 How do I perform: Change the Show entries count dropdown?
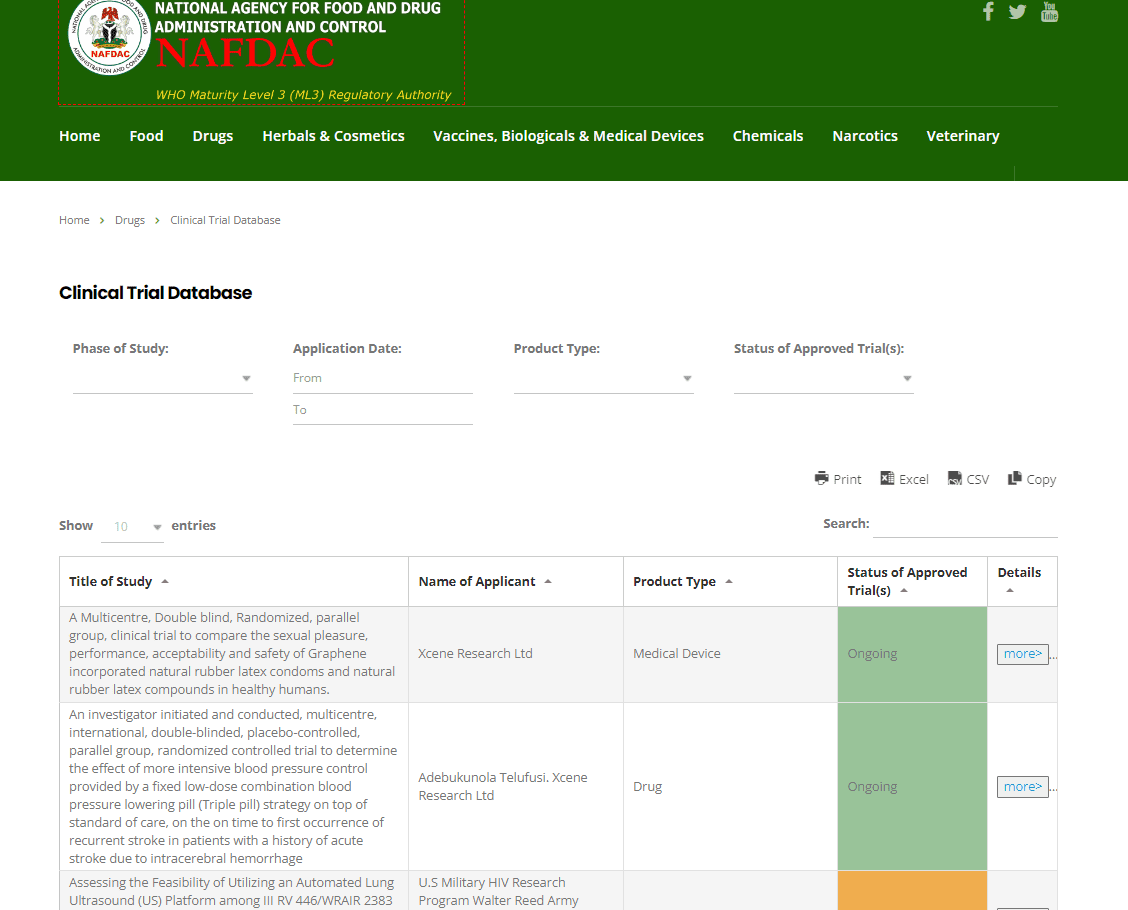[x=132, y=527]
